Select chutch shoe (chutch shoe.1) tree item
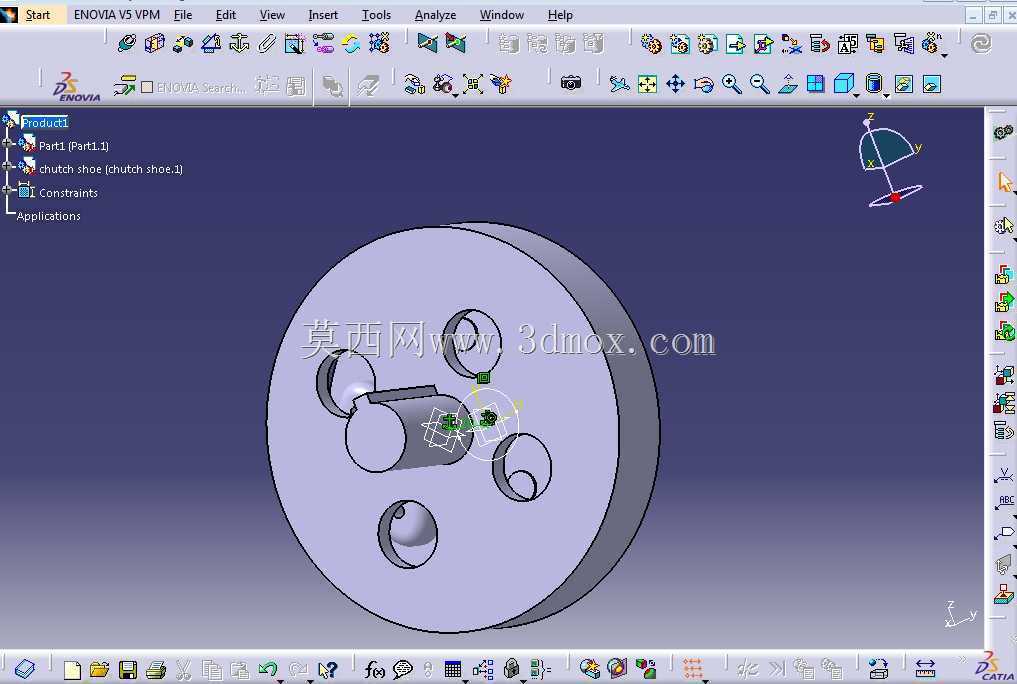 click(x=111, y=169)
